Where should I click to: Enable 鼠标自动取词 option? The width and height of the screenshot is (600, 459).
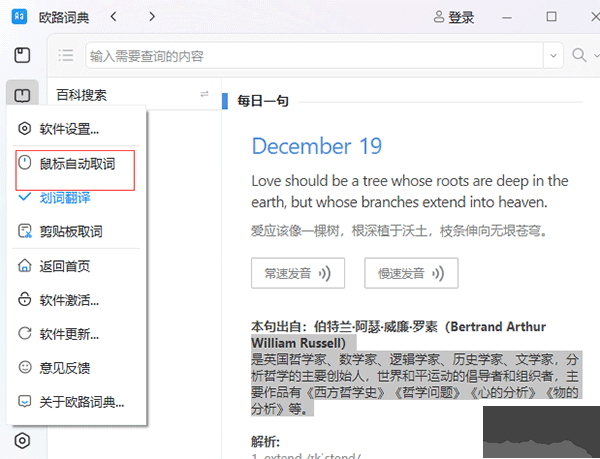click(x=77, y=164)
